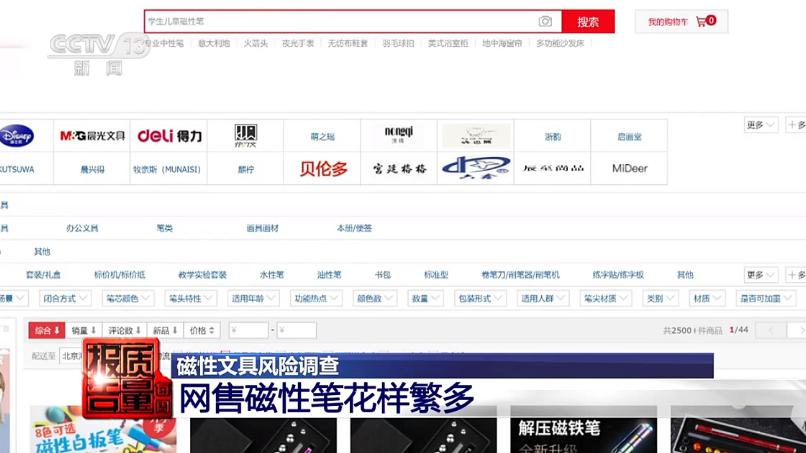Open the 数量 filter dropdown

point(426,298)
